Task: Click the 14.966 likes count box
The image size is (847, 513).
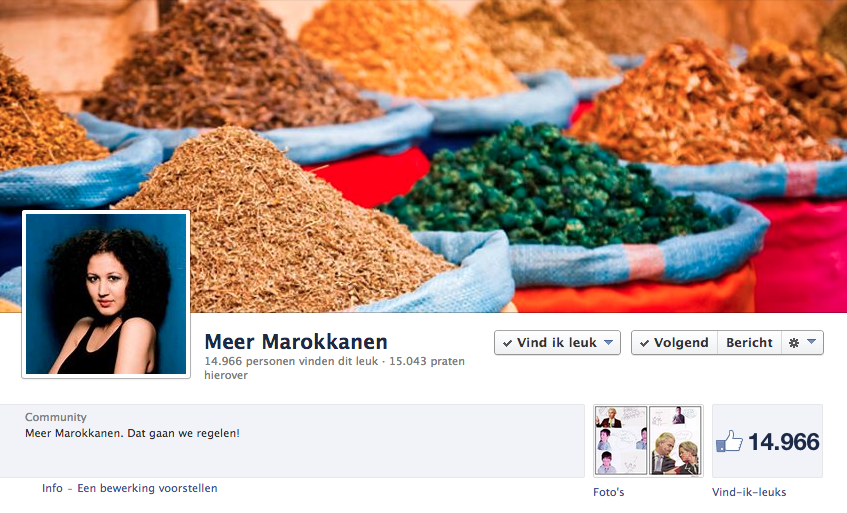Action: (768, 441)
